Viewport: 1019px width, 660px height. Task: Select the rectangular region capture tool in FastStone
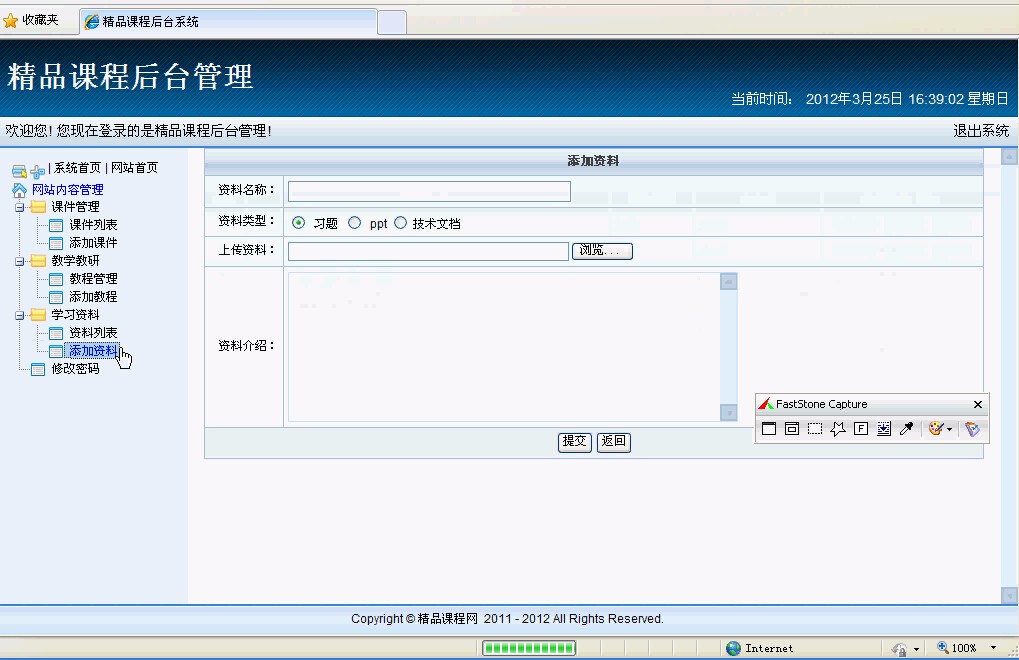point(814,428)
